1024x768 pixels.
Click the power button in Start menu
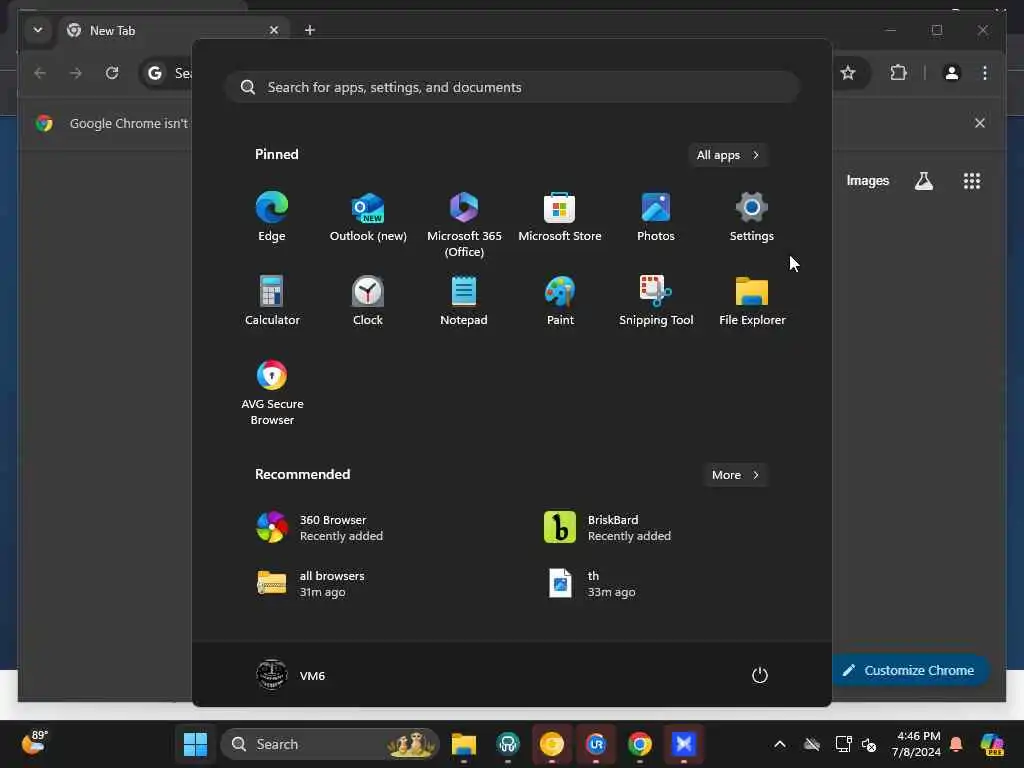(x=760, y=675)
